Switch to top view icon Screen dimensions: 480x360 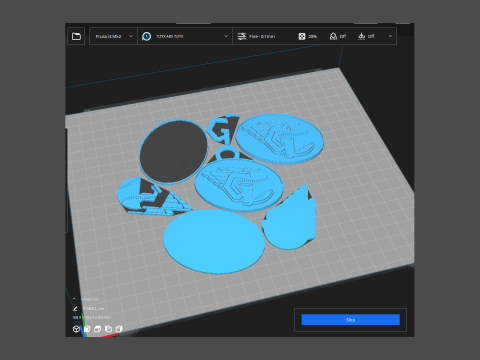pos(97,329)
